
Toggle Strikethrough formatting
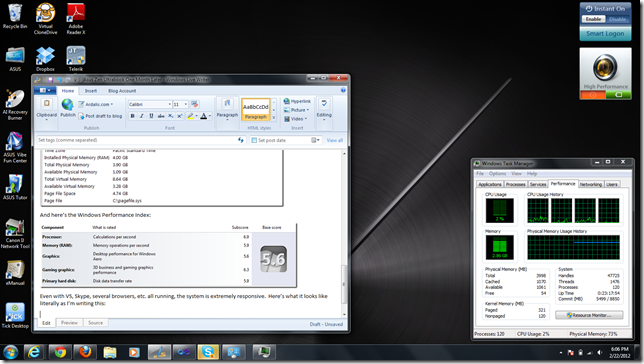pyautogui.click(x=161, y=116)
